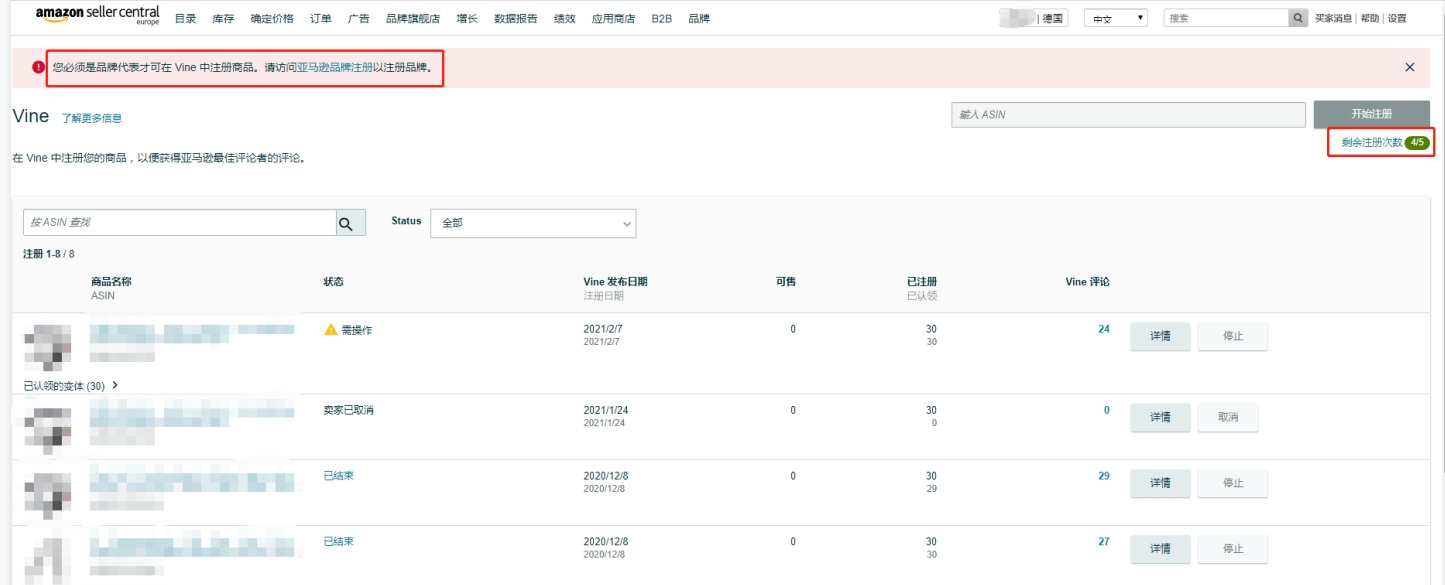Open the 应用商店 menu
The height and width of the screenshot is (585, 1445).
coord(613,18)
